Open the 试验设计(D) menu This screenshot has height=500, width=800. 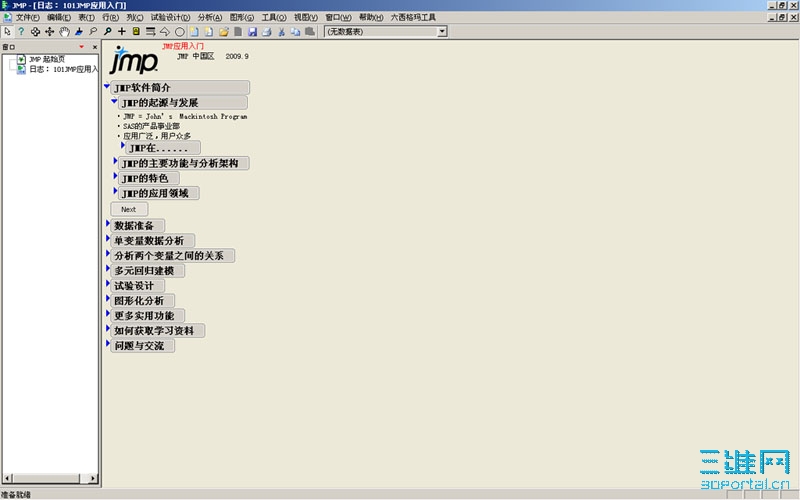(x=170, y=17)
